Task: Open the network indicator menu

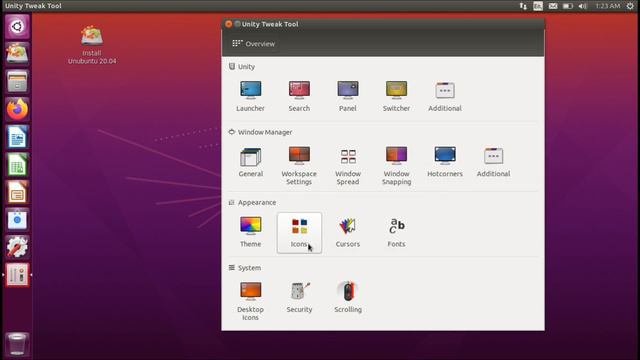Action: [x=523, y=6]
